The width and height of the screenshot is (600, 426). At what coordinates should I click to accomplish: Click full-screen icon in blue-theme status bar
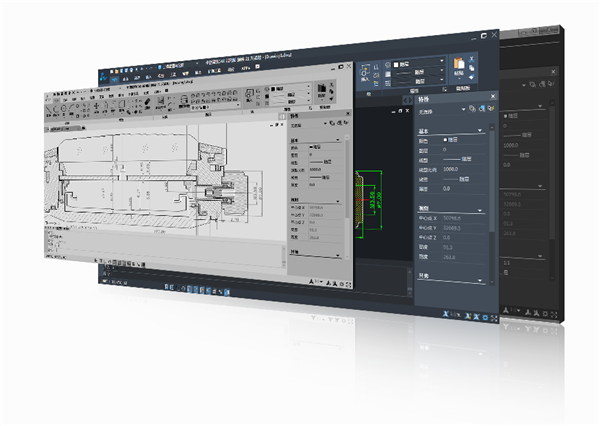click(x=494, y=318)
